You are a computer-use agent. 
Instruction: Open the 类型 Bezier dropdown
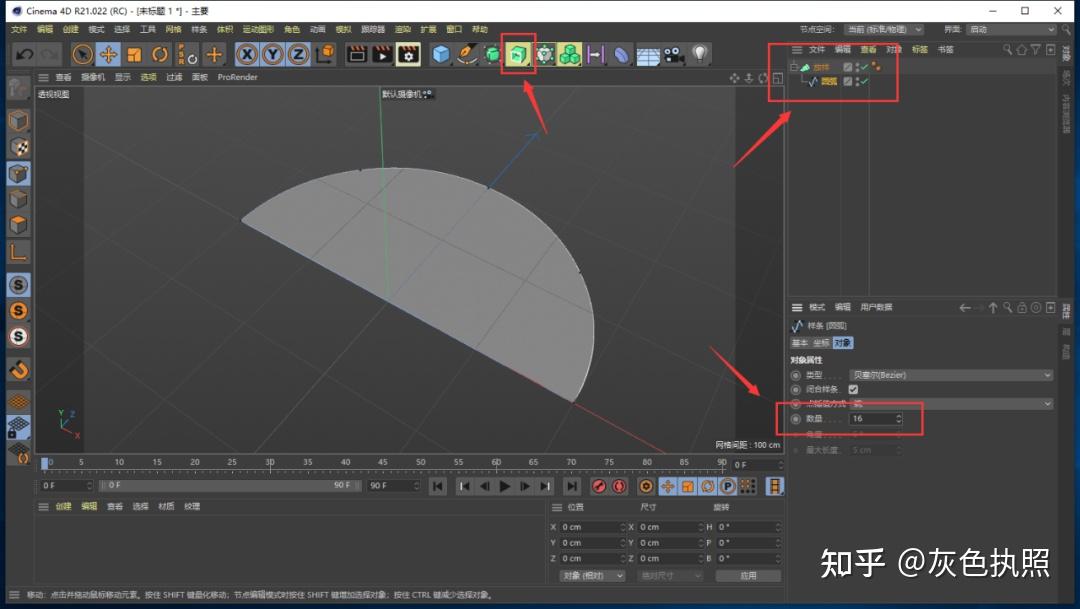[951, 375]
